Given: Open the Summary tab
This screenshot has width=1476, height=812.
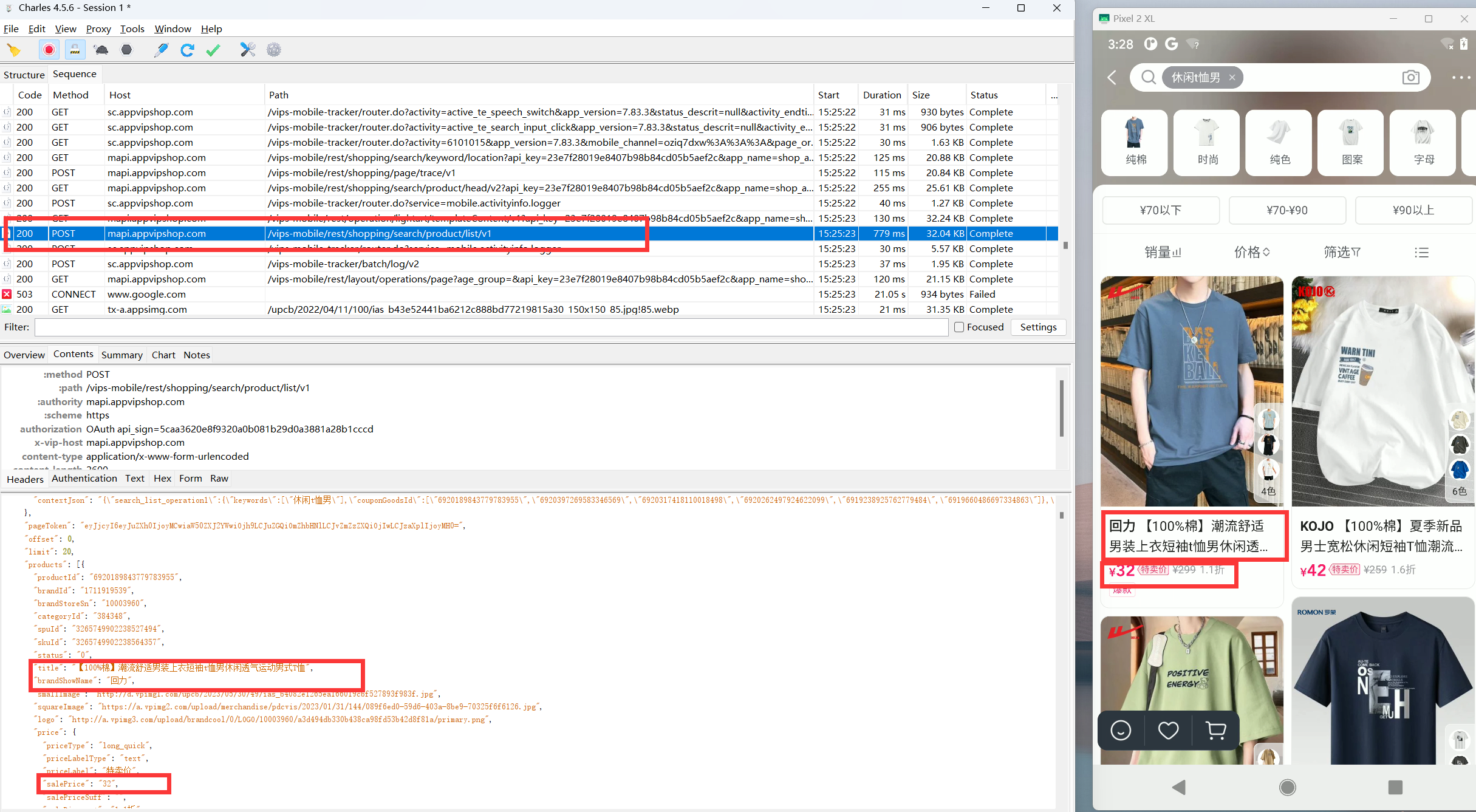Looking at the screenshot, I should [122, 355].
